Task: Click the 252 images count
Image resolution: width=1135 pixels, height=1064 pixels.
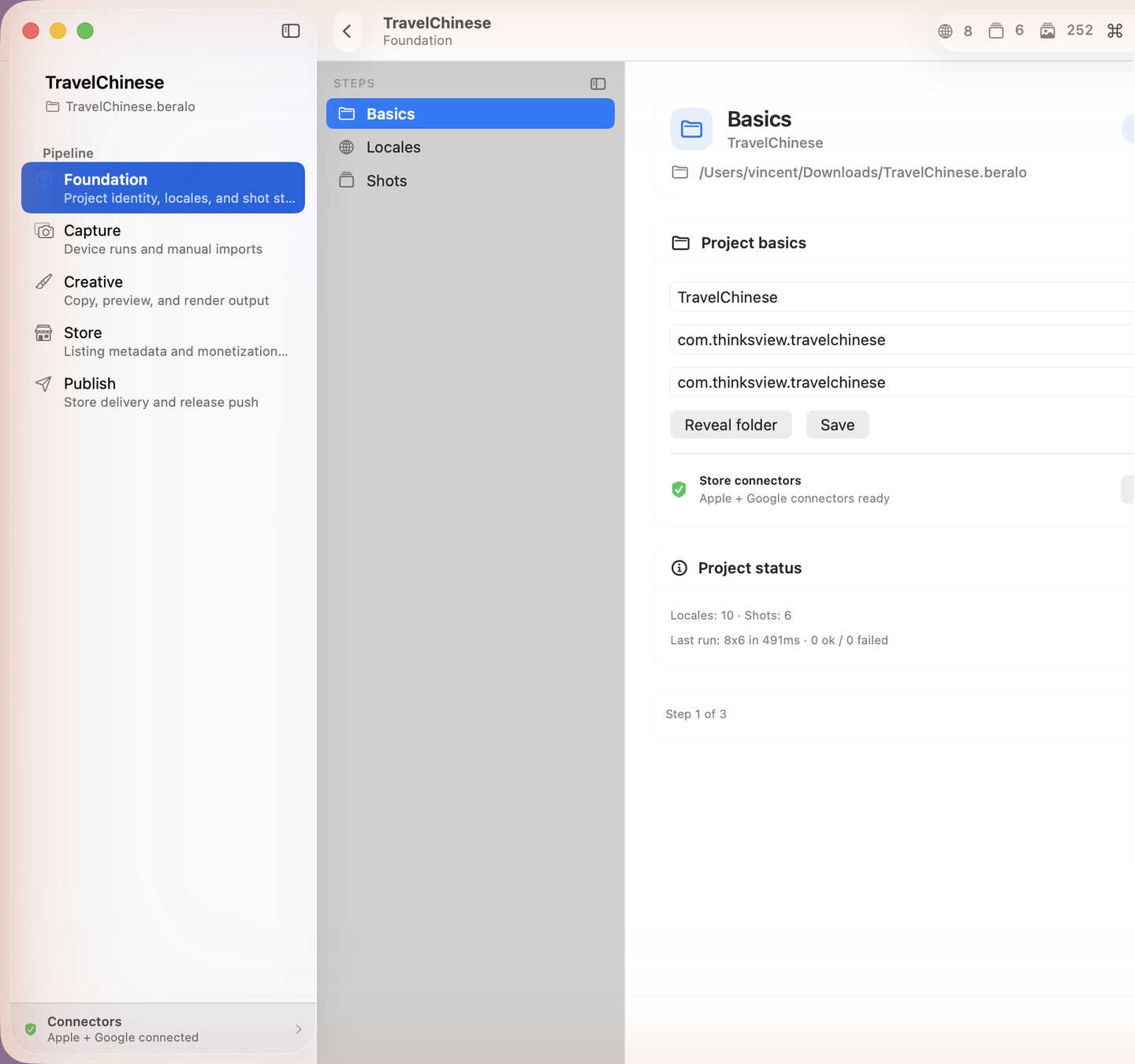Action: (1080, 31)
